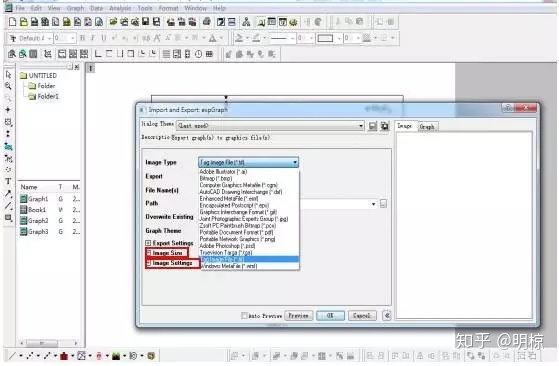Select the UNTITLED project root folder
Image resolution: width=559 pixels, height=366 pixels.
[39, 76]
